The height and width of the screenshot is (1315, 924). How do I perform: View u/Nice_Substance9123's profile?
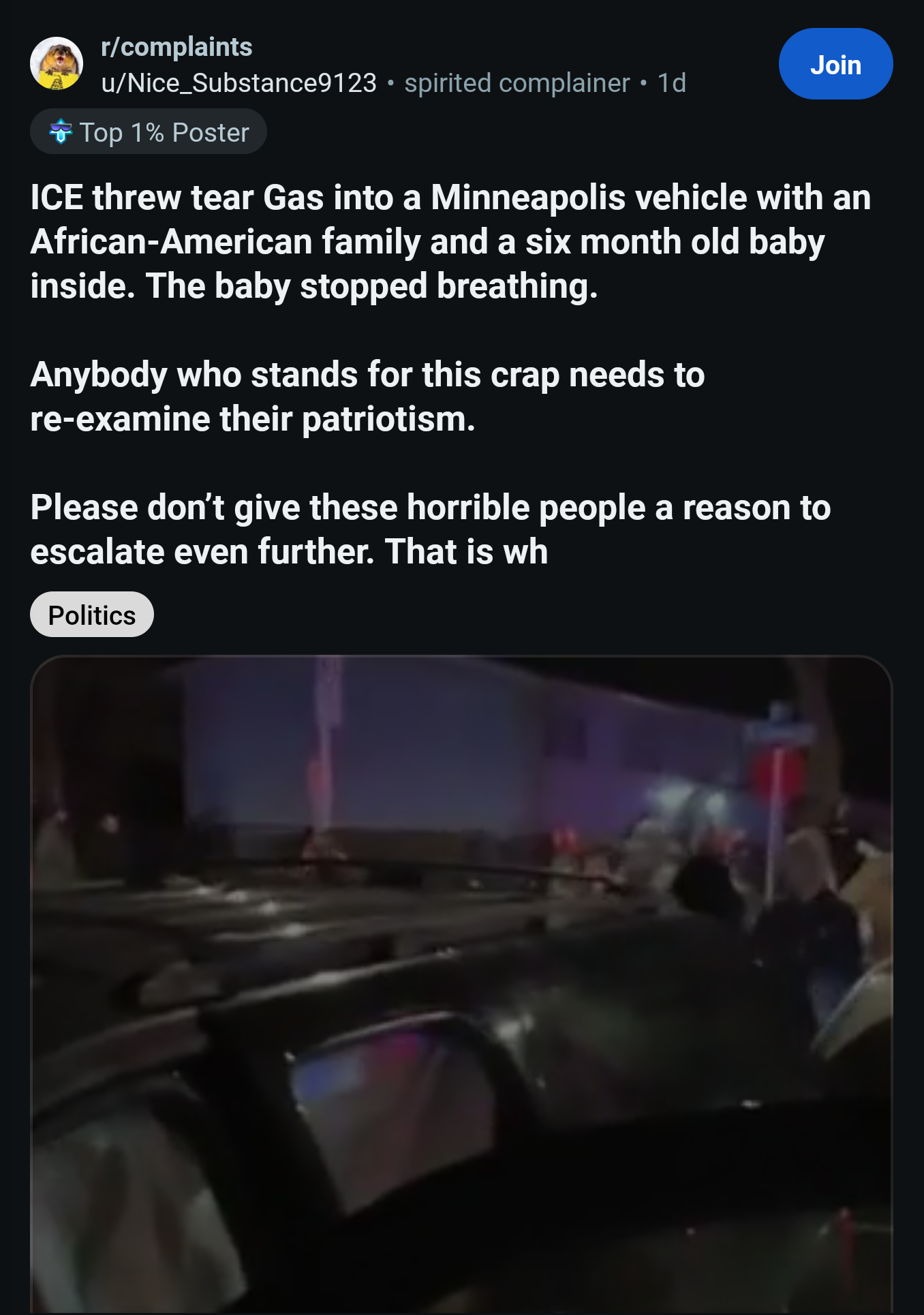click(238, 83)
